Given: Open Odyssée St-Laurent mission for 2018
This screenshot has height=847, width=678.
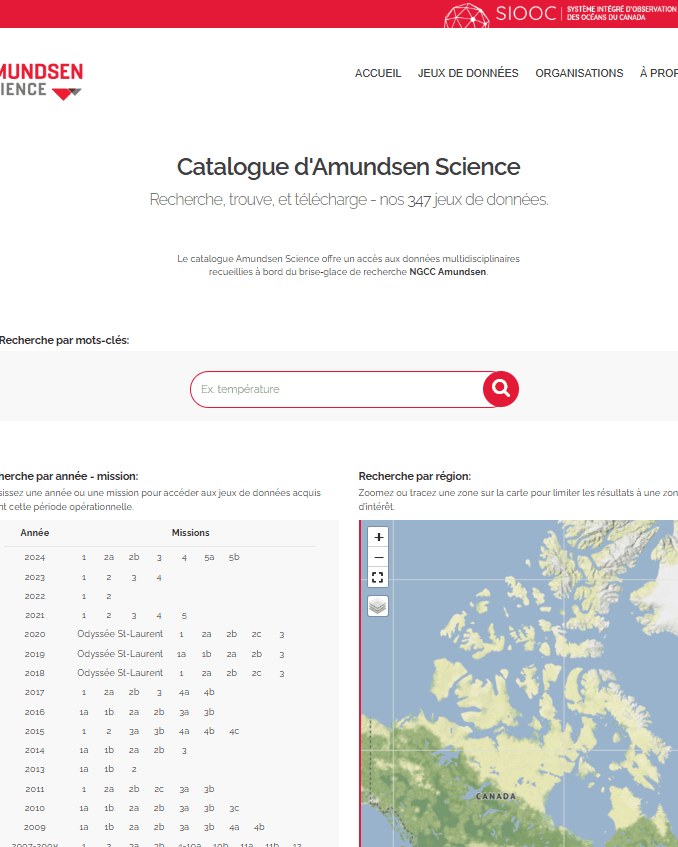Looking at the screenshot, I should click(120, 673).
